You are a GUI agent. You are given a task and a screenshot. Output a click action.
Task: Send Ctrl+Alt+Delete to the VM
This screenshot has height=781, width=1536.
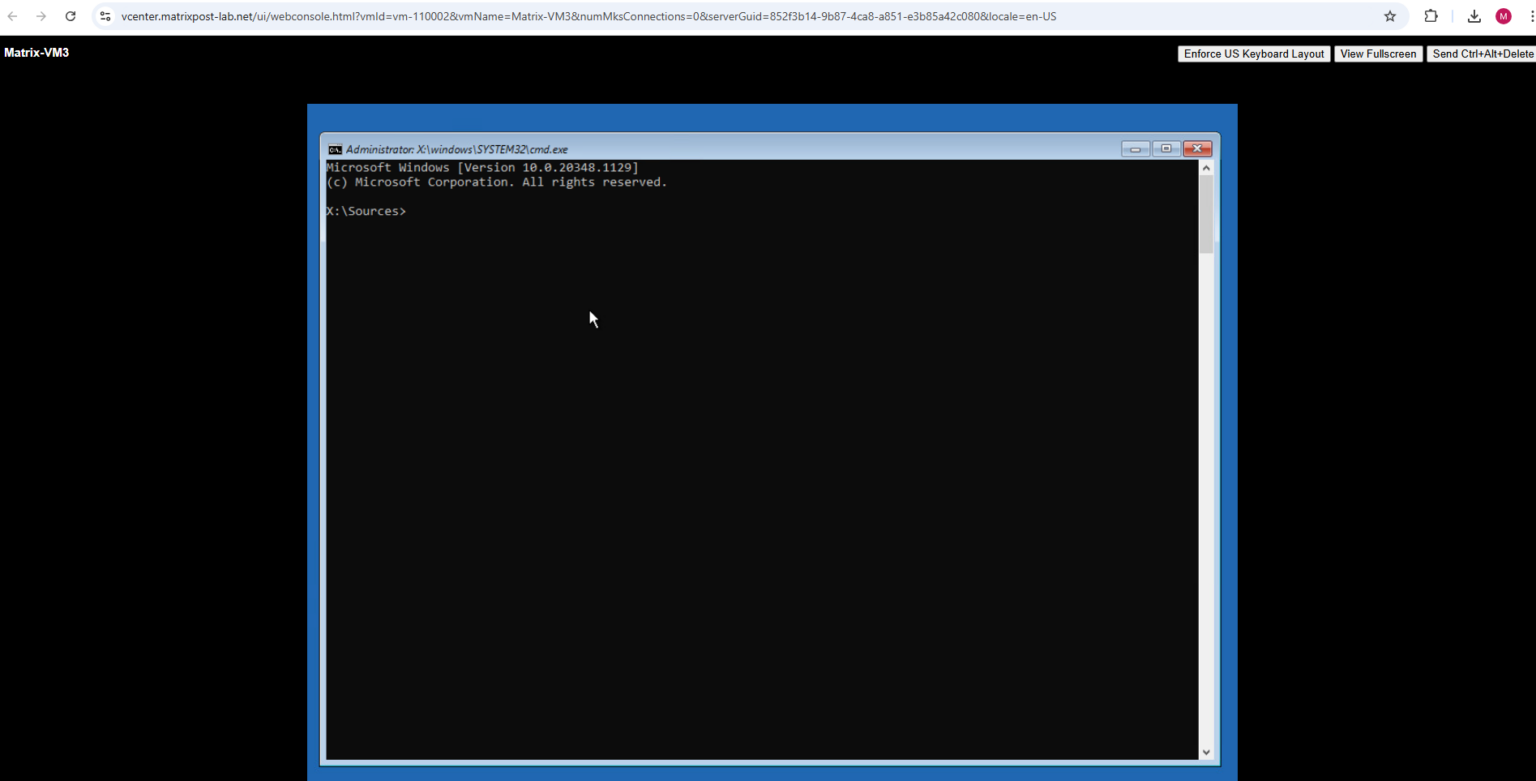pos(1482,53)
